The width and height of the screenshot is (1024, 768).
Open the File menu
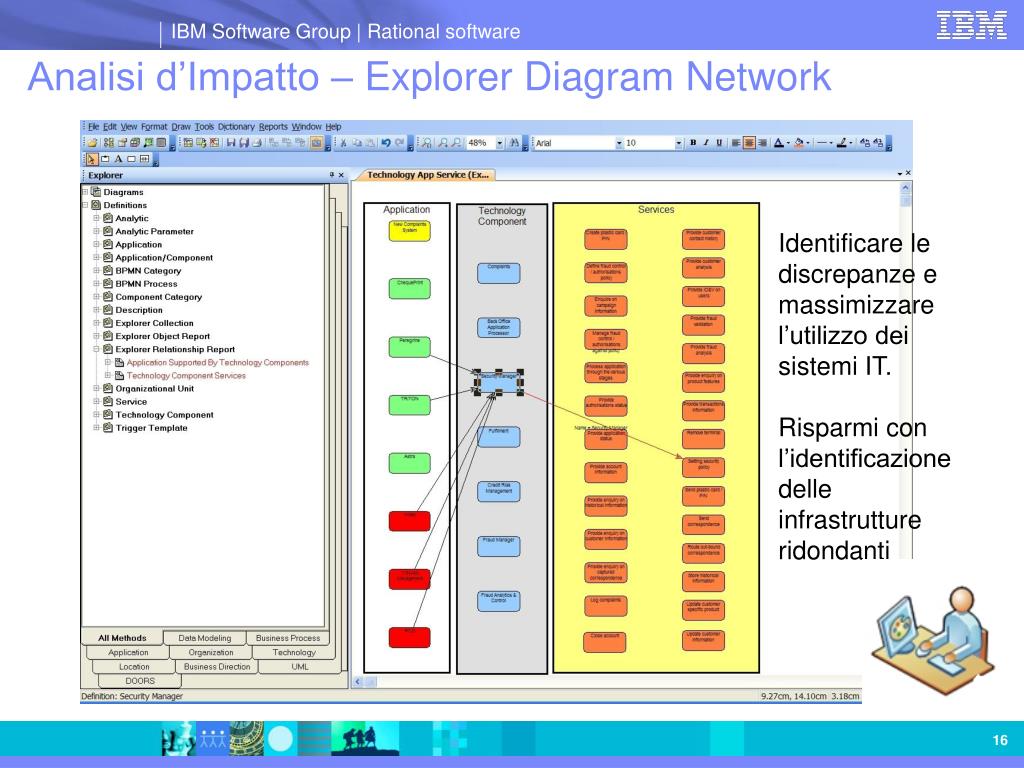click(93, 127)
